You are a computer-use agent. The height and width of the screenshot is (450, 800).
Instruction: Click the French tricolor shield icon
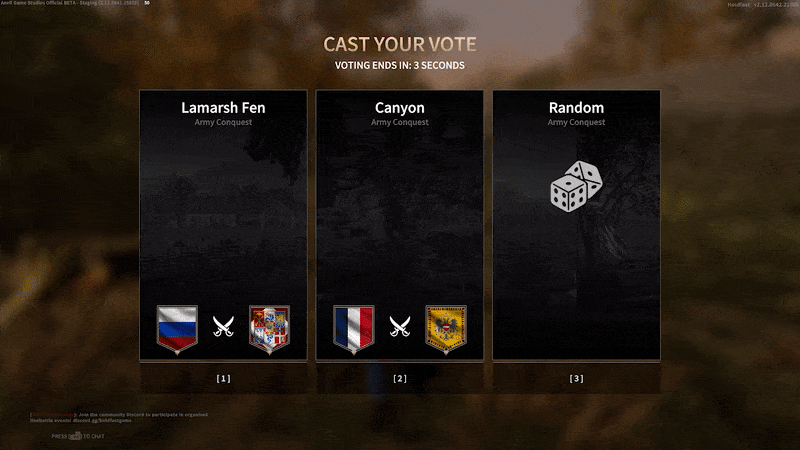354,329
